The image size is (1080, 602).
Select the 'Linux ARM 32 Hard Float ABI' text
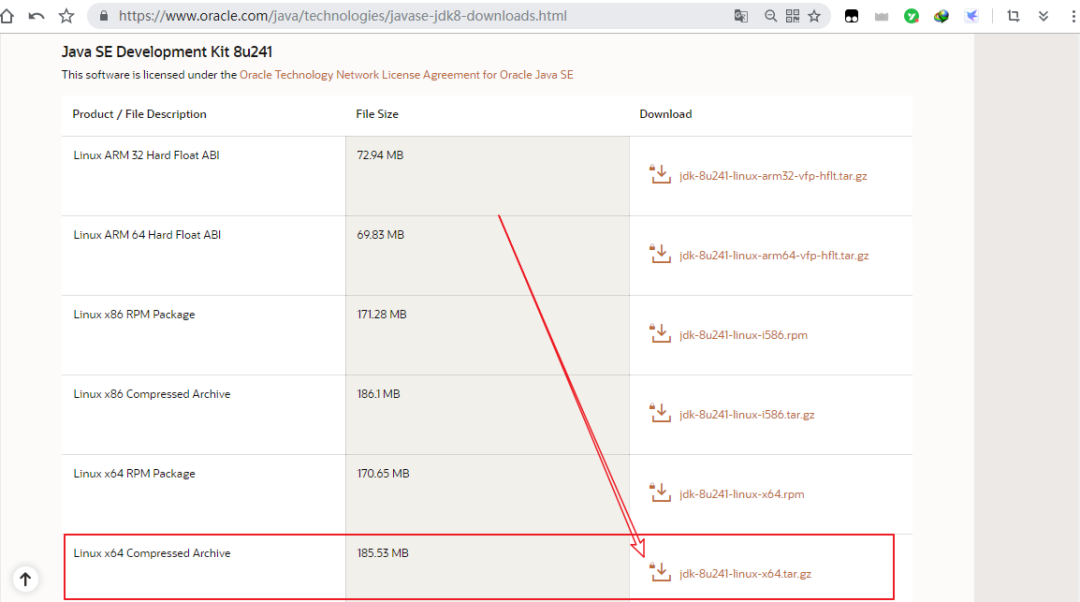point(146,155)
